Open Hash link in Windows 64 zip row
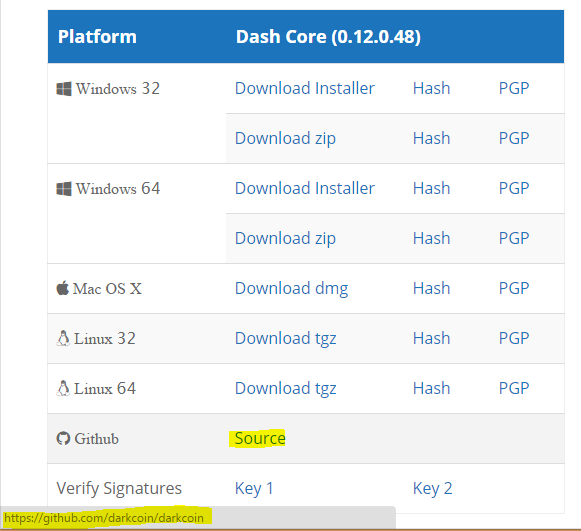 [431, 239]
